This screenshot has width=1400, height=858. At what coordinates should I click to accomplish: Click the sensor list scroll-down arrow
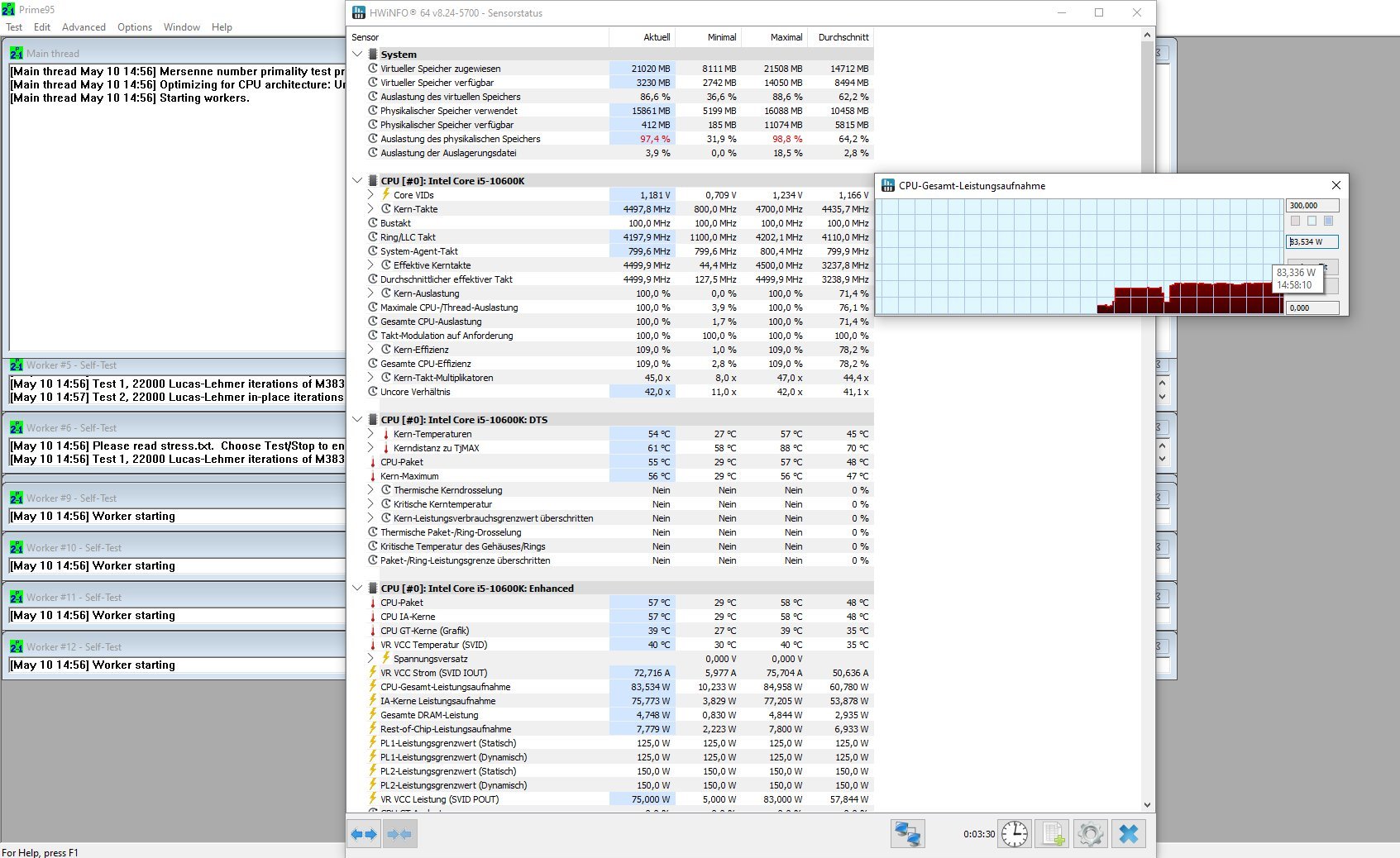tap(1147, 804)
